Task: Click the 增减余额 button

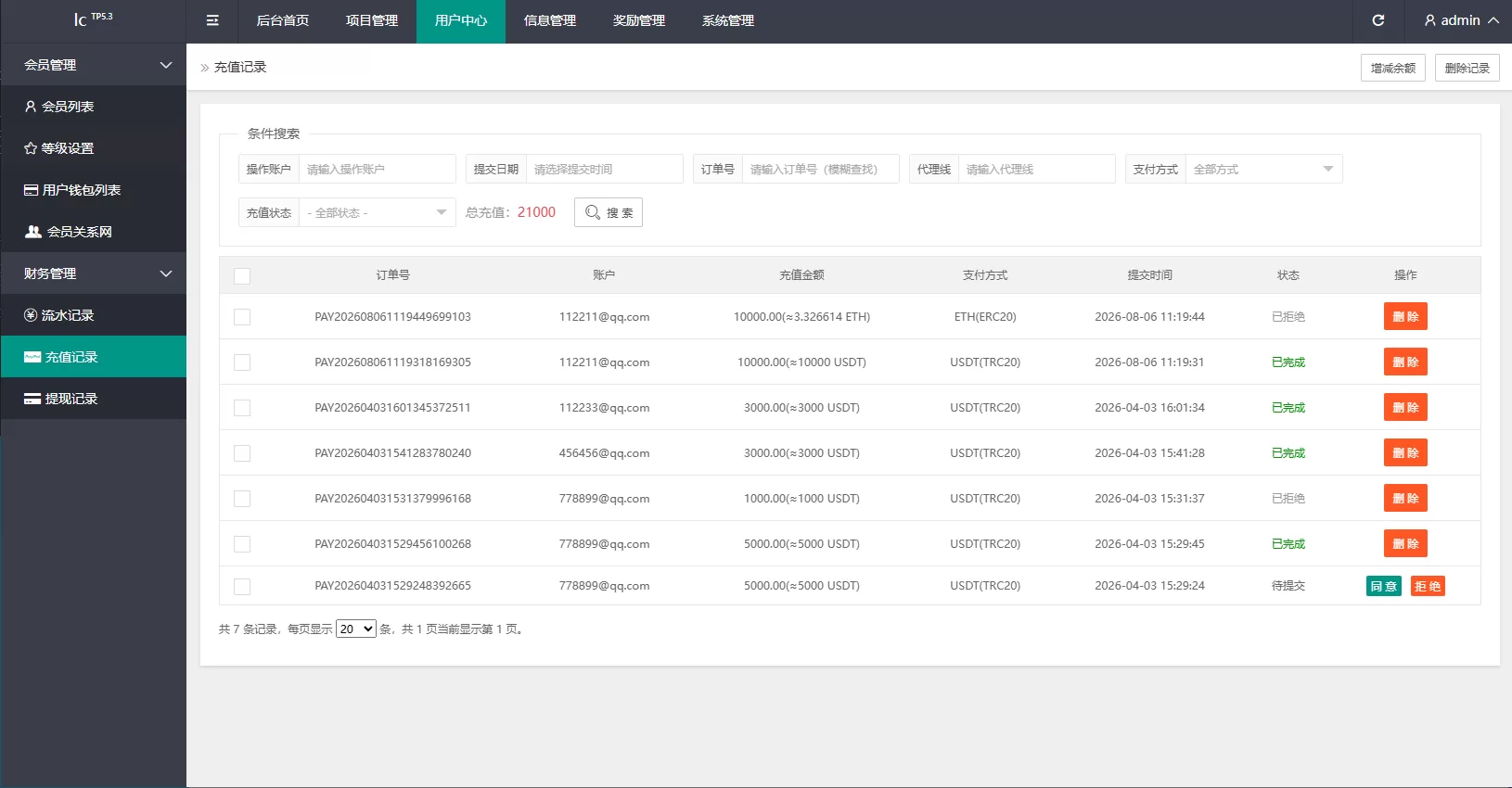Action: pos(1393,68)
